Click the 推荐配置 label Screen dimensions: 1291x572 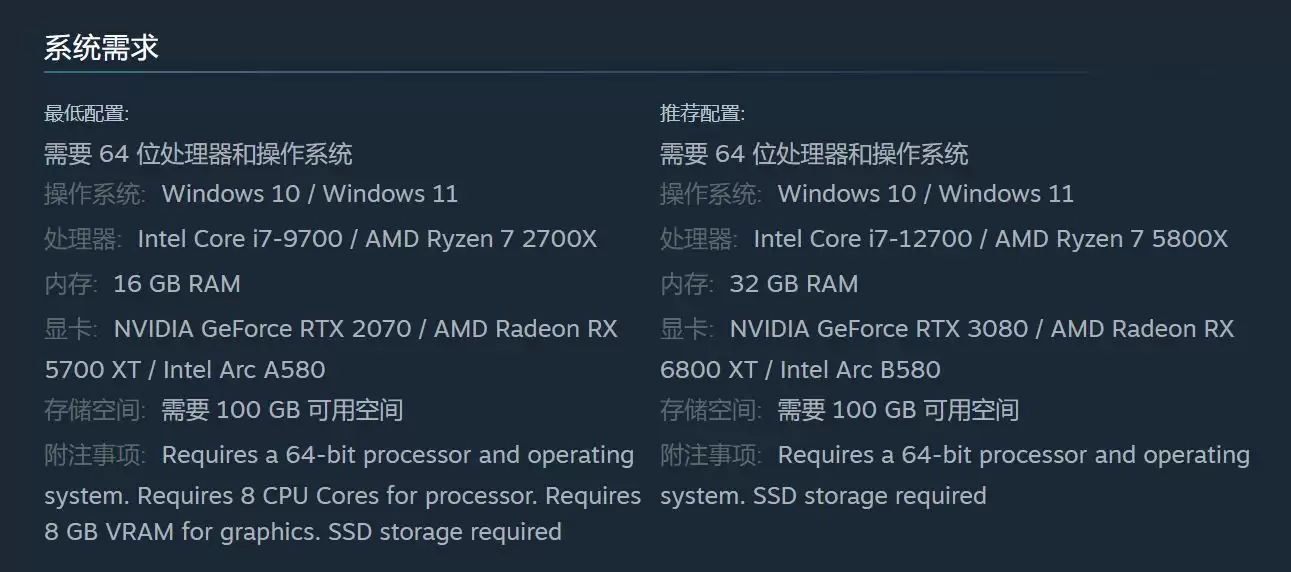pos(702,113)
